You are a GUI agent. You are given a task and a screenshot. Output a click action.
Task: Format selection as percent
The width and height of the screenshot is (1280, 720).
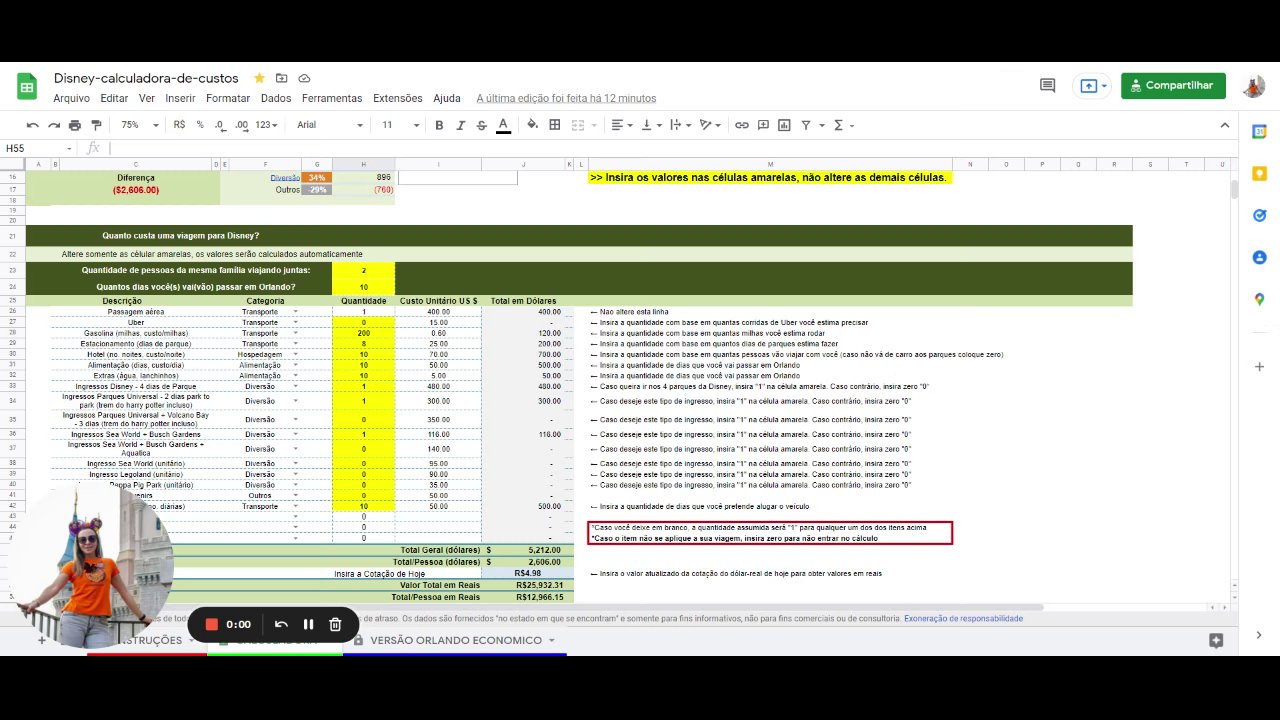[x=200, y=125]
